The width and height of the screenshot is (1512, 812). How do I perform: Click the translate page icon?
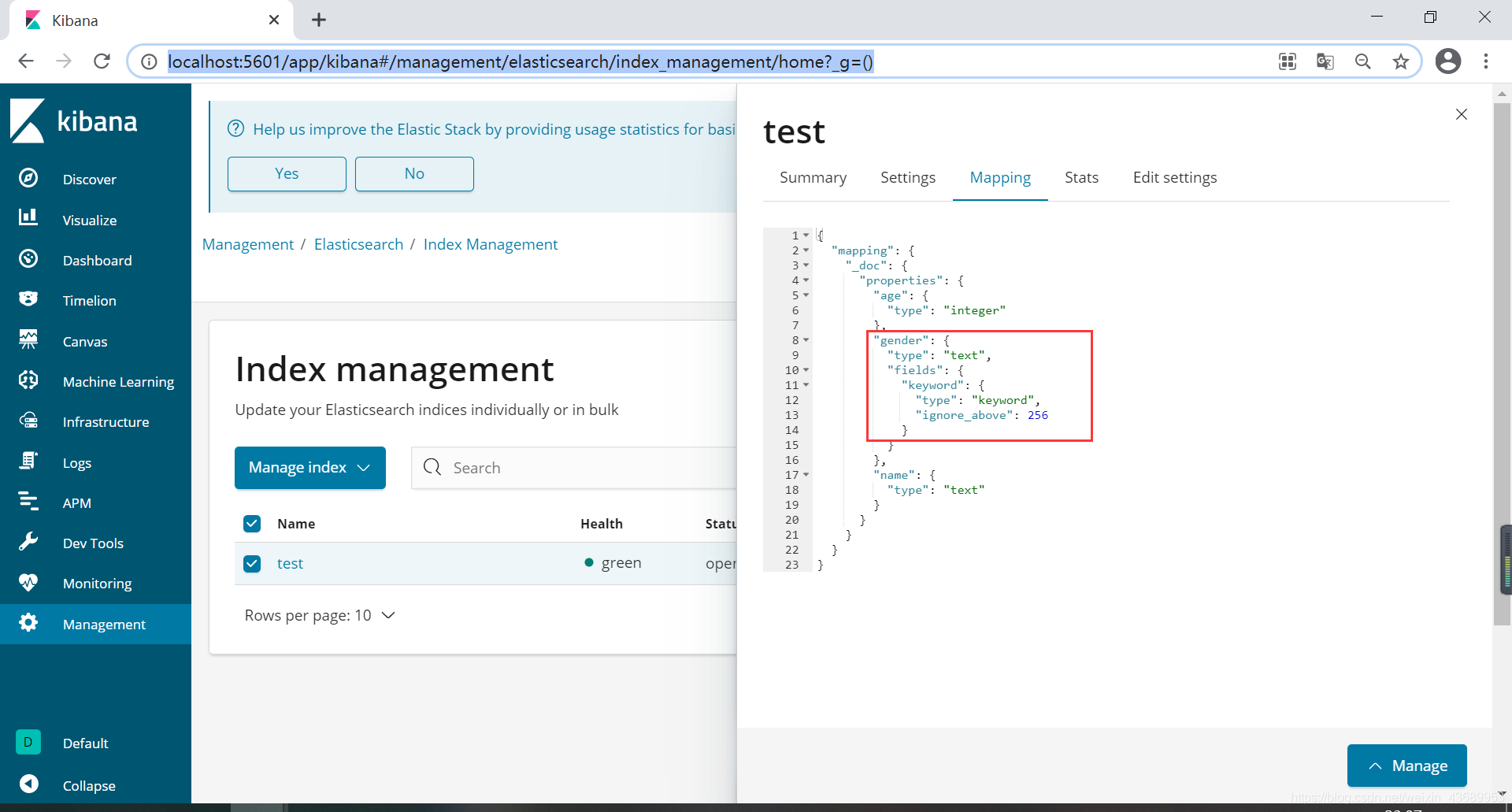pos(1325,61)
